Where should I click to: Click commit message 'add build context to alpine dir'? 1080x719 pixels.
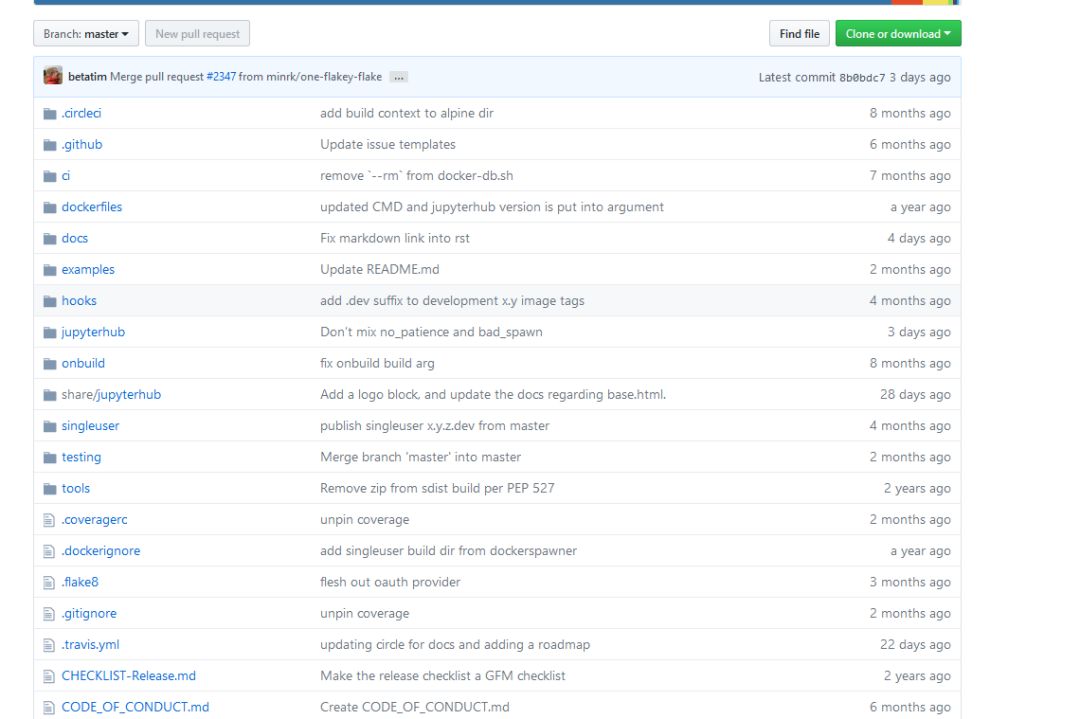pyautogui.click(x=406, y=113)
